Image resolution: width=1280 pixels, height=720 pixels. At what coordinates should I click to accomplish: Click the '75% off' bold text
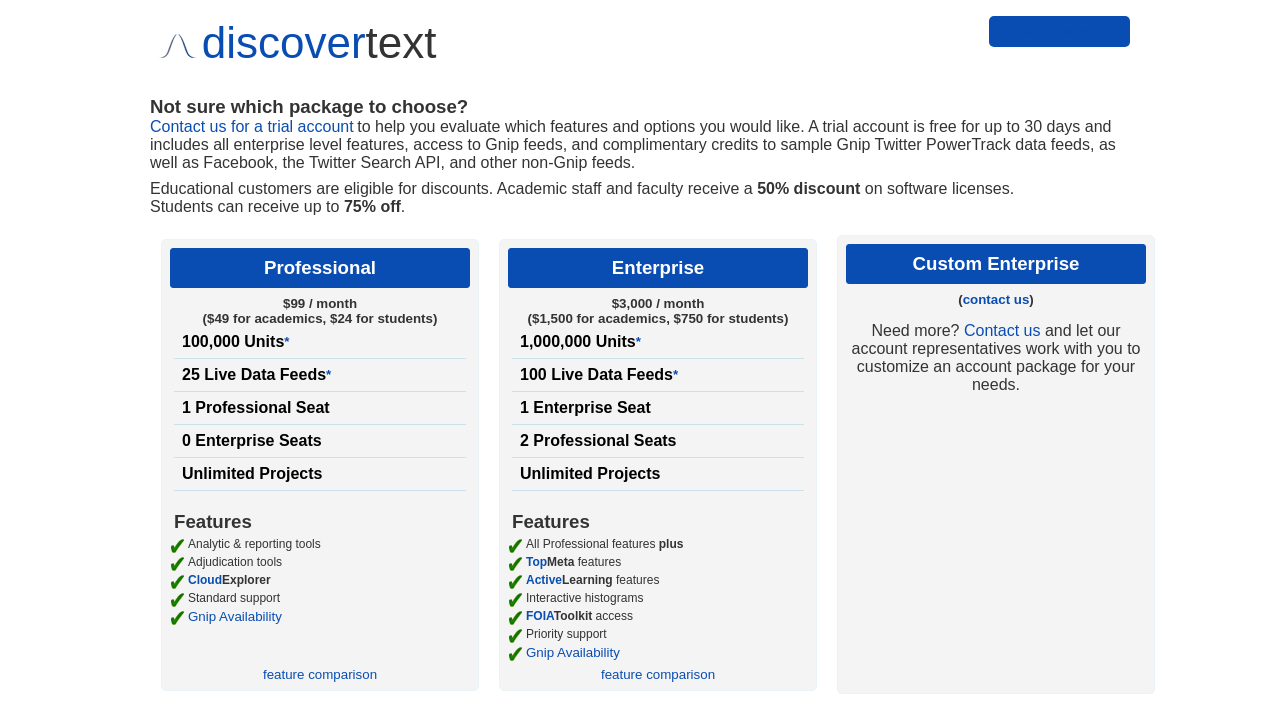pos(372,207)
